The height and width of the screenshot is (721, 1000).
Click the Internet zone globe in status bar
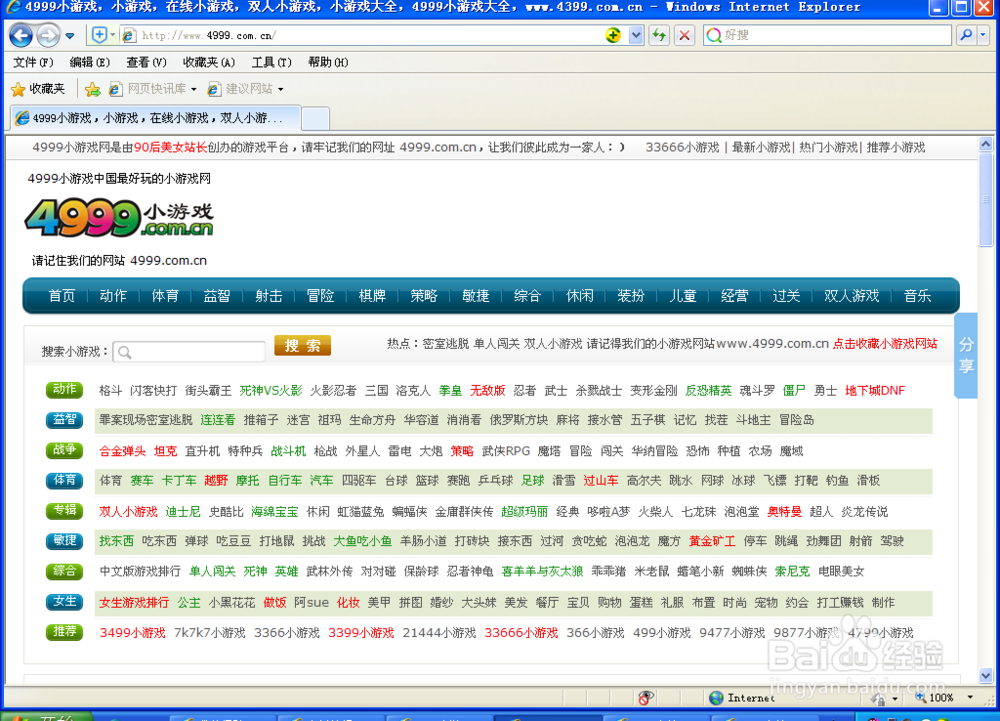[x=716, y=698]
